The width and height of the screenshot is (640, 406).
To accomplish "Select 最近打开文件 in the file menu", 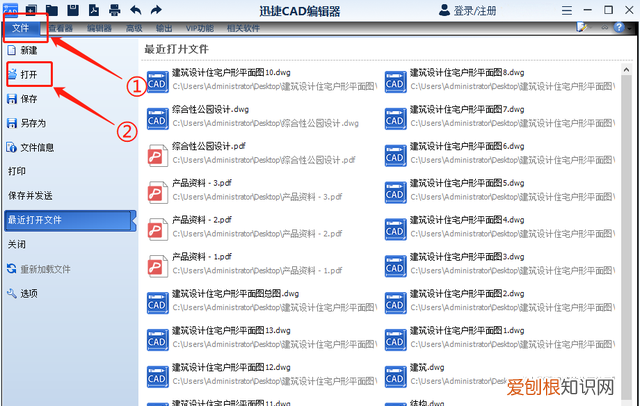I will (70, 220).
